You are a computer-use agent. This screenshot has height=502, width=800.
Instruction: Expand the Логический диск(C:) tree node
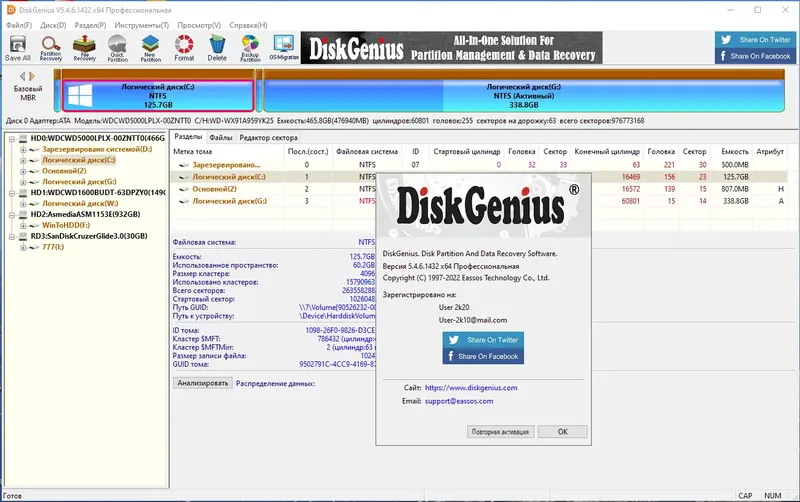point(23,160)
